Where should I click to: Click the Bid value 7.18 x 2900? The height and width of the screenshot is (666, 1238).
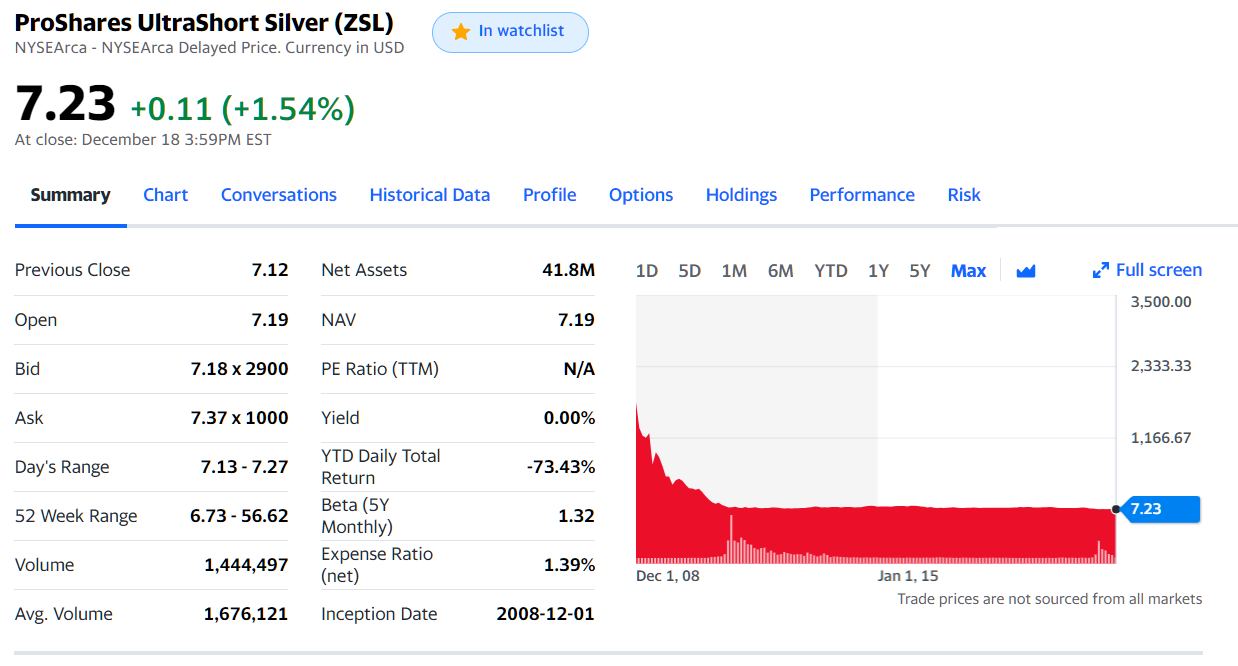coord(240,369)
